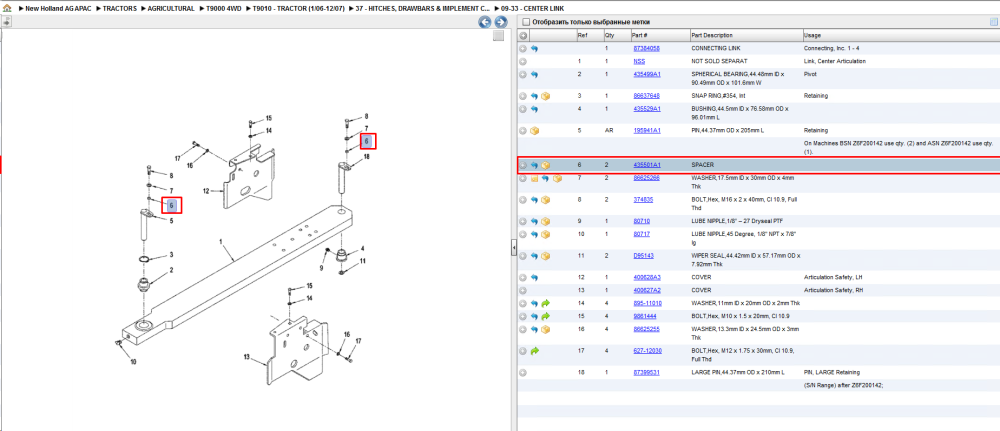Viewport: 1000px width, 431px height.
Task: Click the package box icon on the 374835 bolt row
Action: tap(545, 200)
